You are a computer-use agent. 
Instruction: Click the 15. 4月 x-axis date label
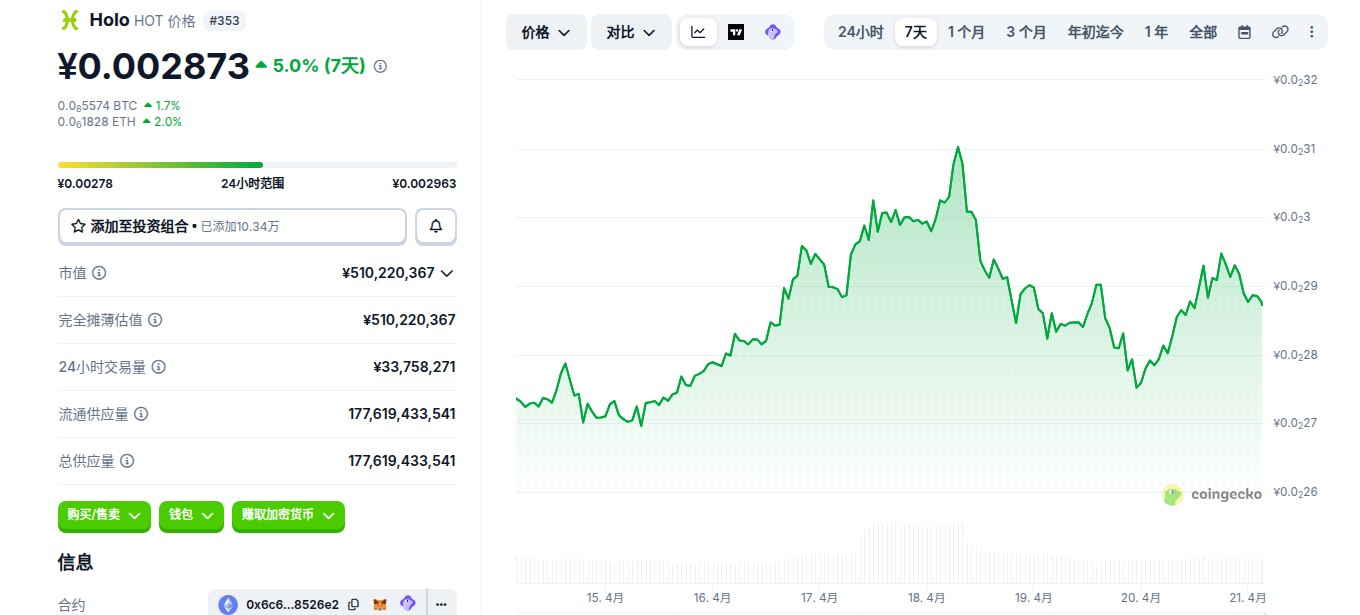point(605,598)
